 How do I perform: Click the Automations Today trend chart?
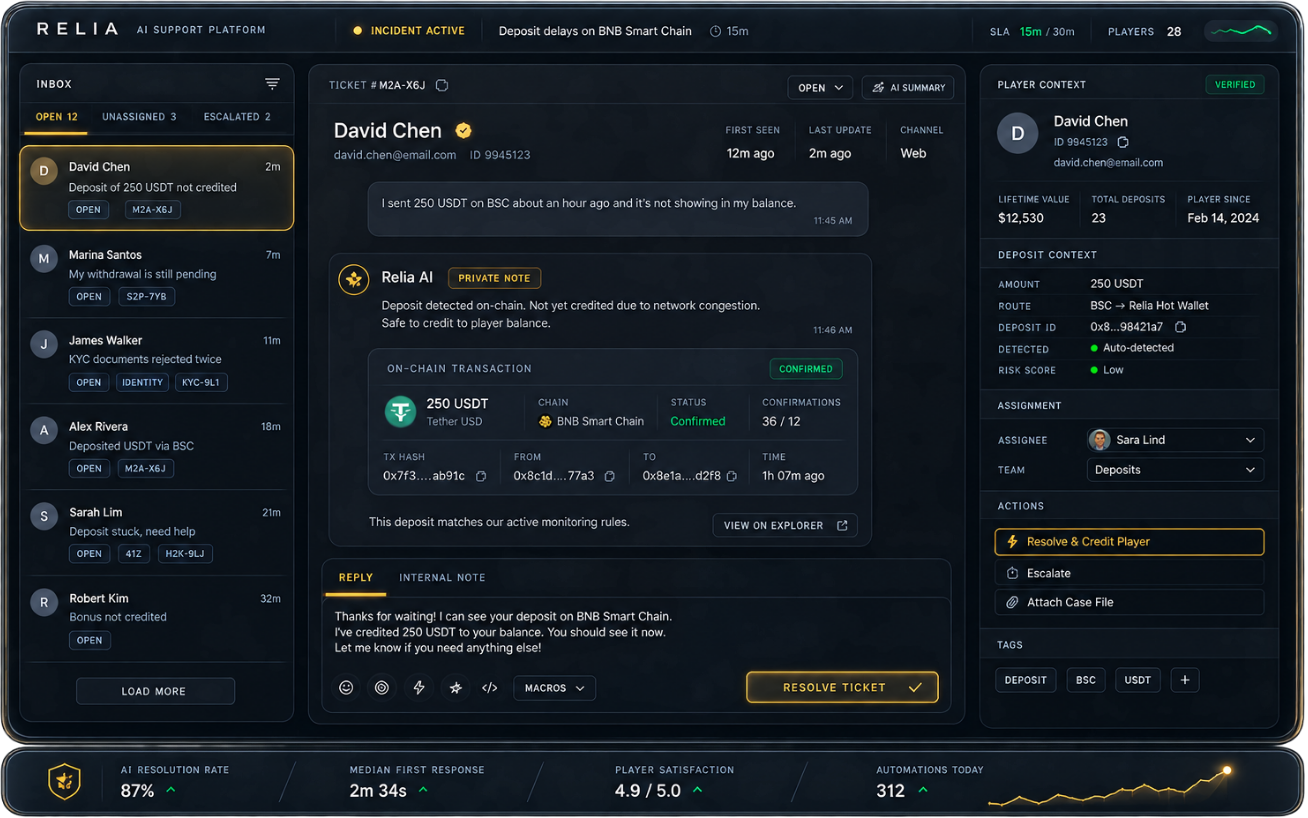(1111, 786)
